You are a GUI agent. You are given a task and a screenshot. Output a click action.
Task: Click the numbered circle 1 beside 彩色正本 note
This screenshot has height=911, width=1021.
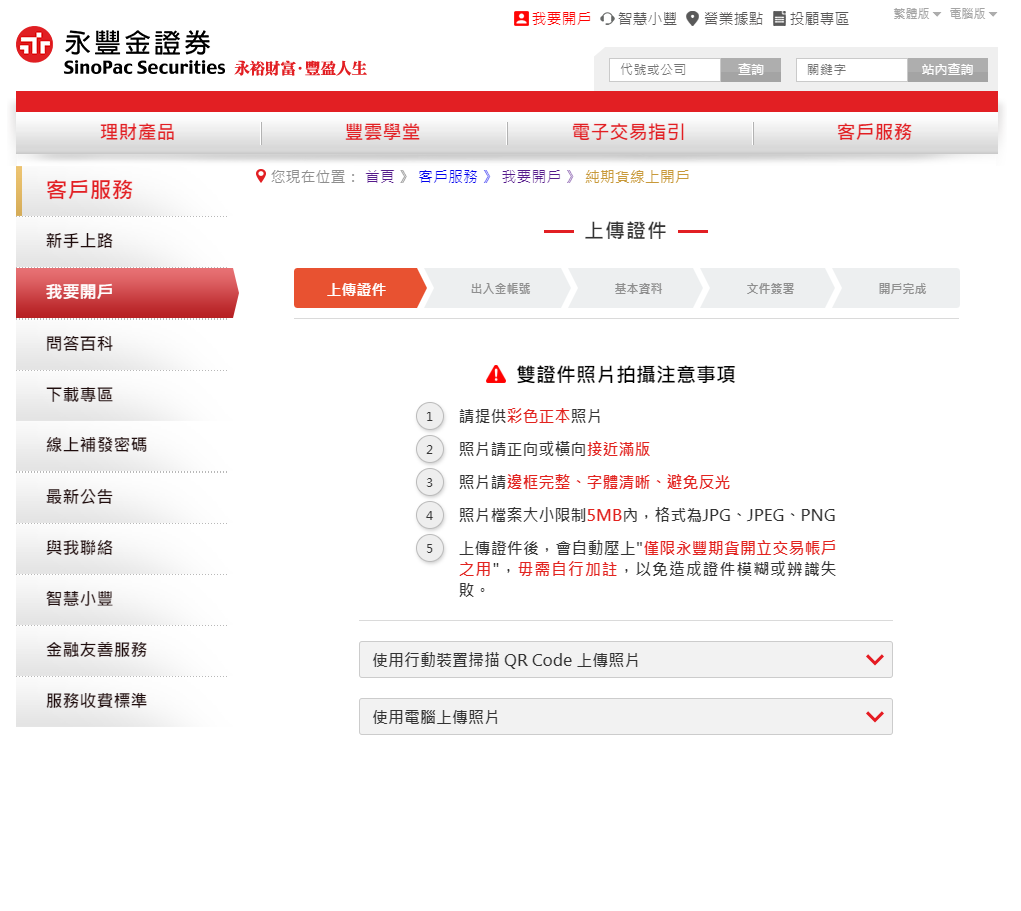430,416
